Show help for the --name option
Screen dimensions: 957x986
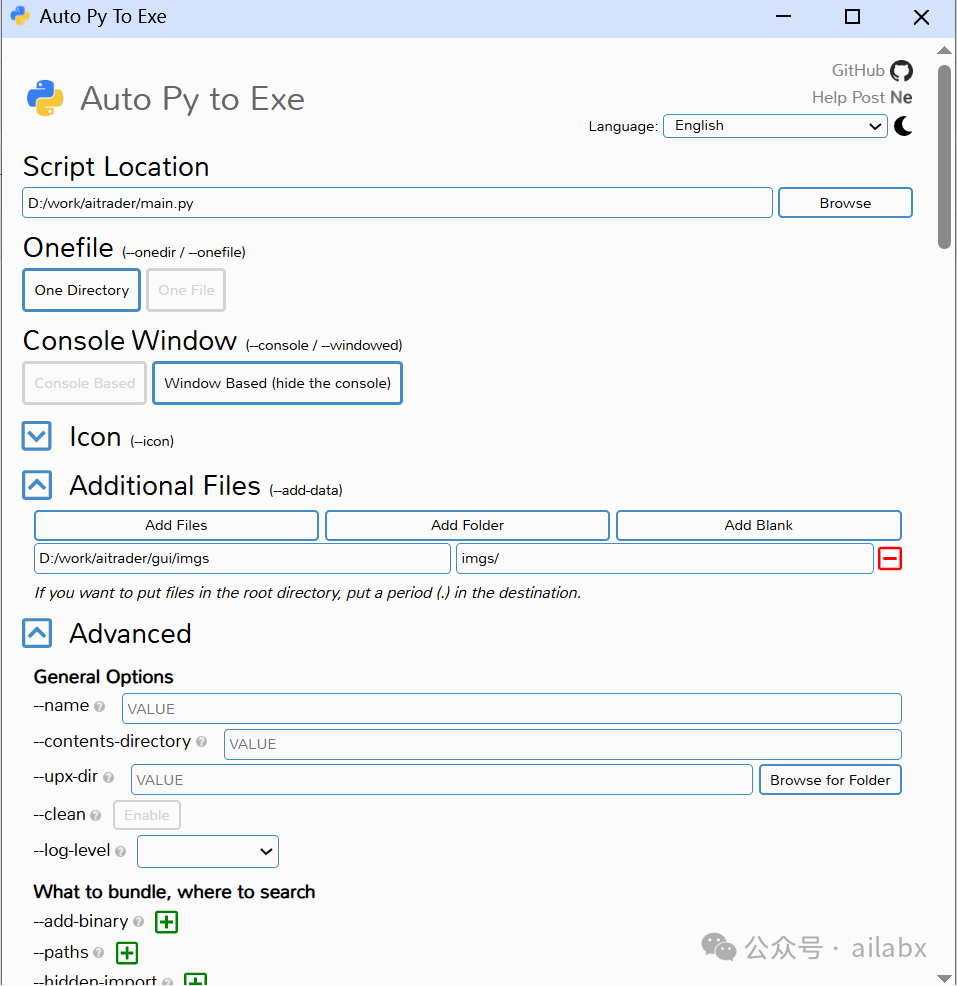tap(99, 707)
